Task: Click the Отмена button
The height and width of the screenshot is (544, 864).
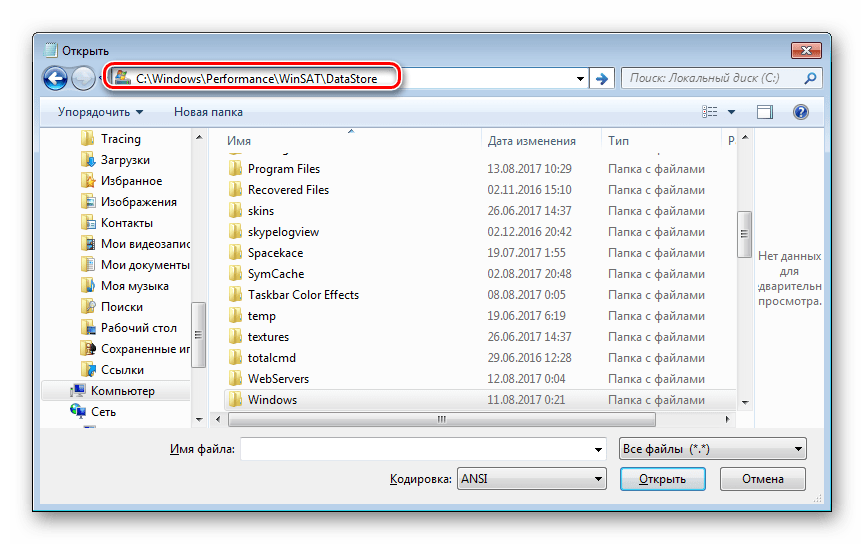Action: pyautogui.click(x=763, y=479)
